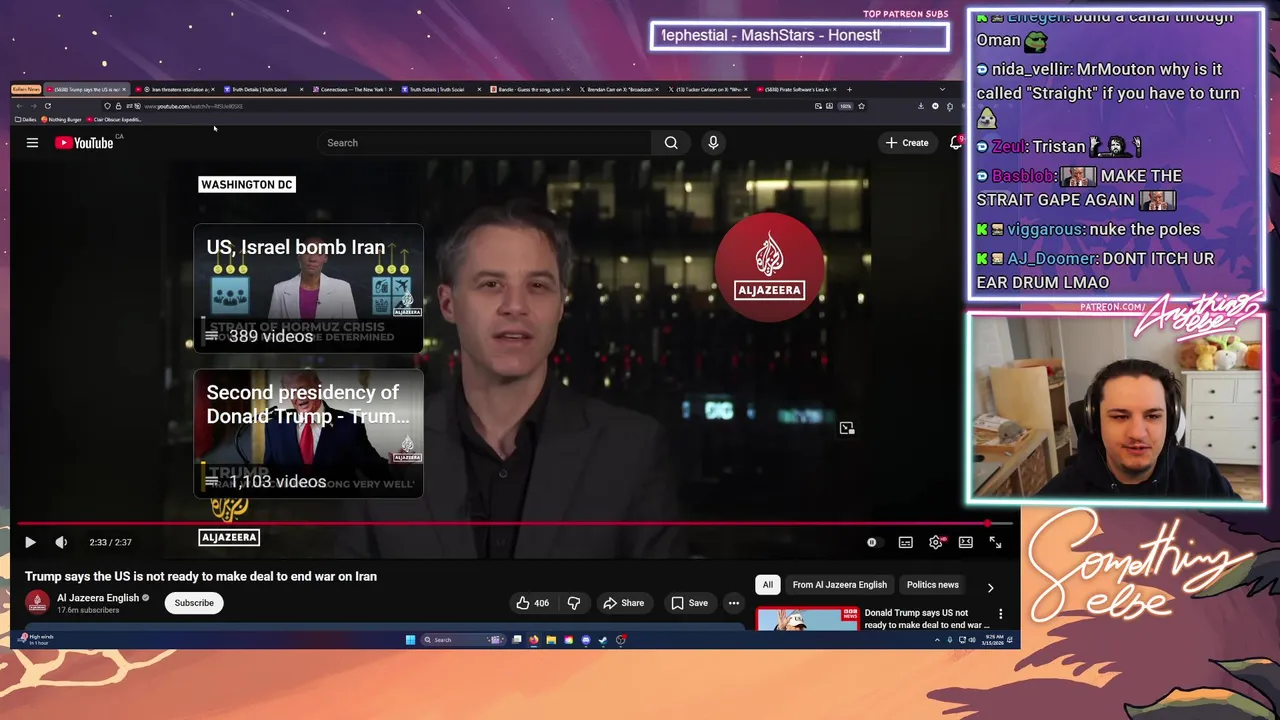1280x720 pixels.
Task: Open the Create button
Action: (907, 143)
